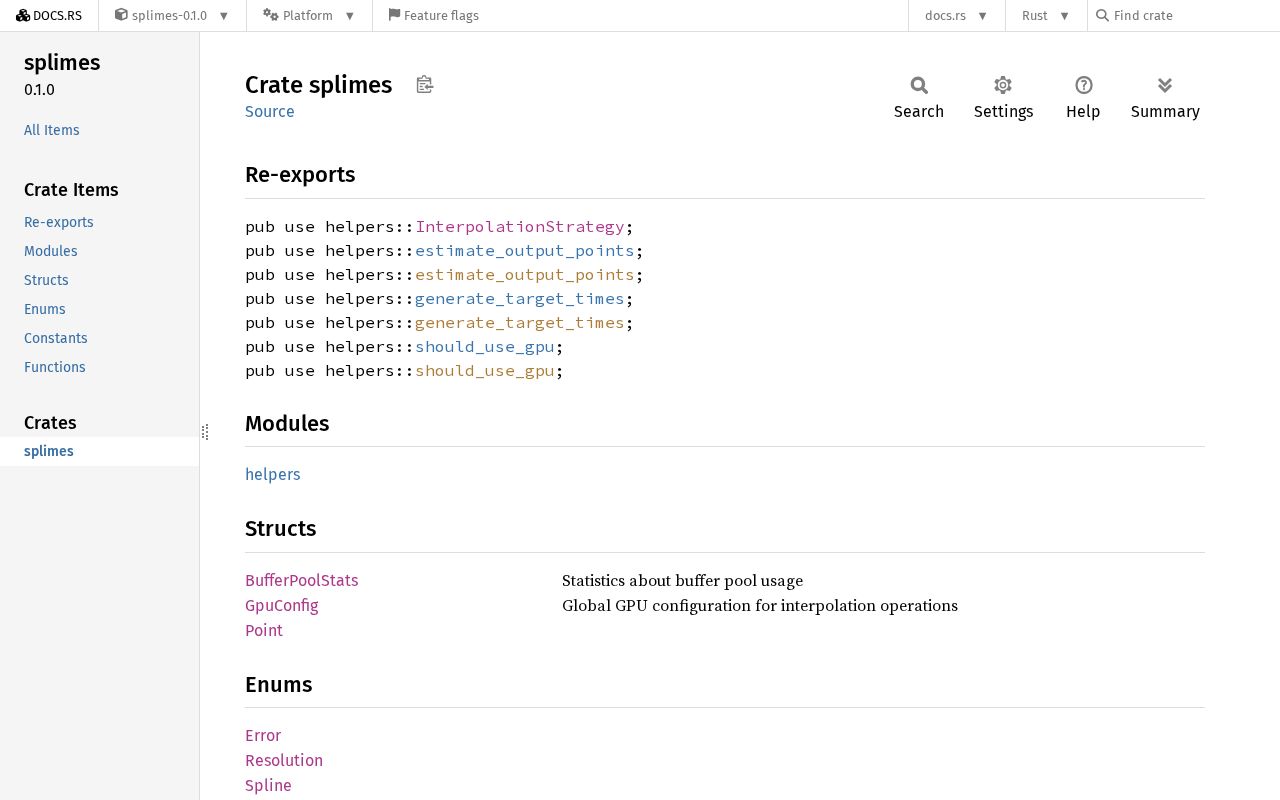Open Resolution enum page
Image resolution: width=1280 pixels, height=800 pixels.
pyautogui.click(x=284, y=760)
